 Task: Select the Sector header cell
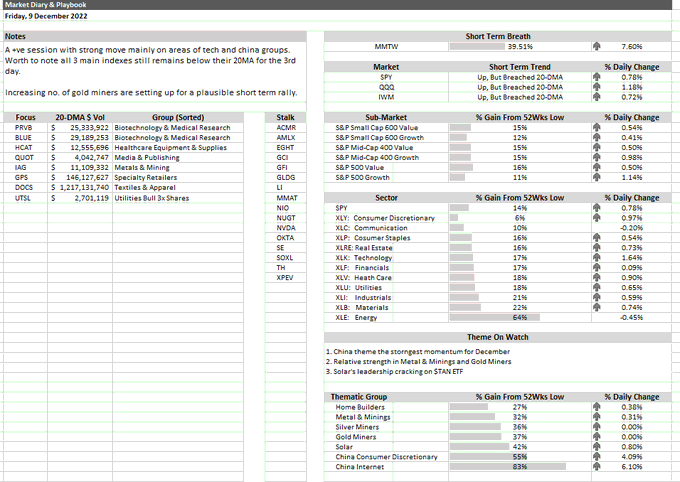click(x=386, y=198)
